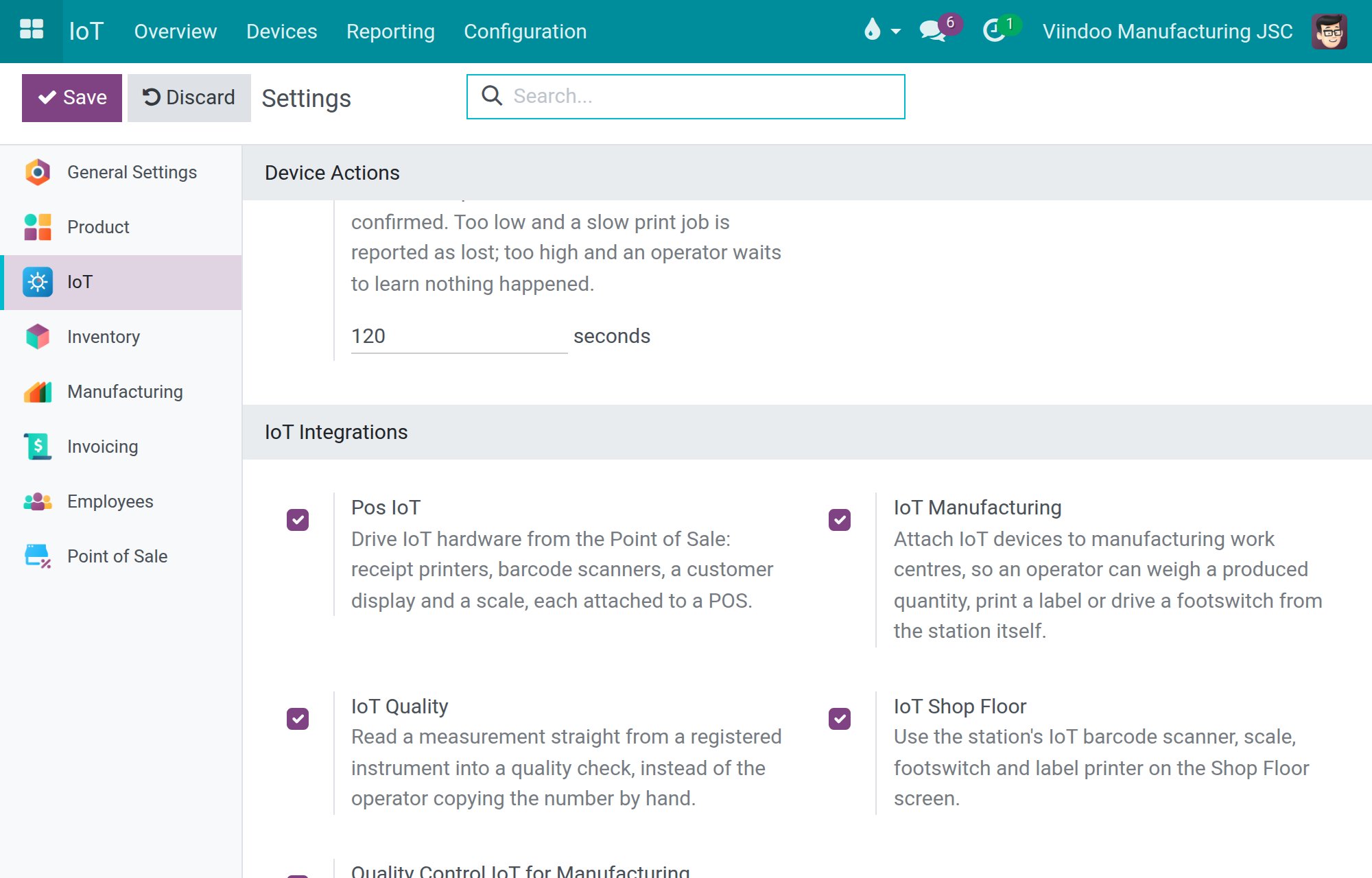The width and height of the screenshot is (1372, 878).
Task: Expand the dropdown arrow beside drop icon
Action: coord(895,32)
